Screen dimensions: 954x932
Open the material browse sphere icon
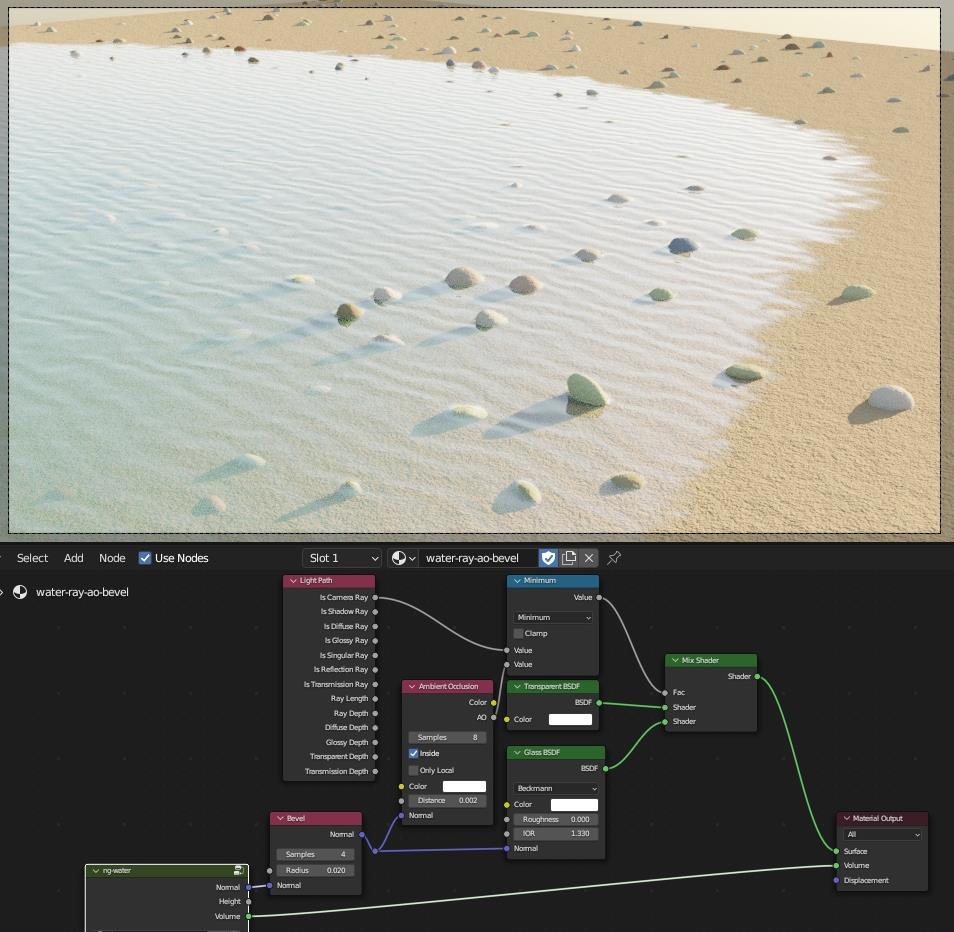pyautogui.click(x=402, y=558)
